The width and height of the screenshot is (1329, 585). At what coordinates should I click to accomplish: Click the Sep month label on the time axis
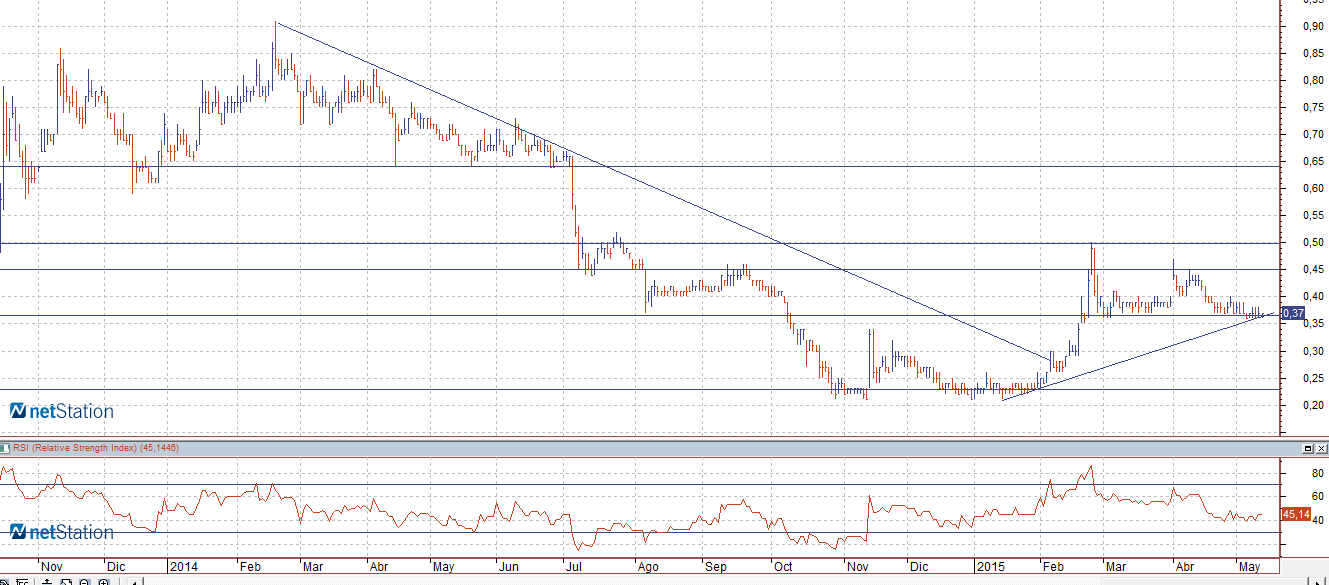point(715,566)
